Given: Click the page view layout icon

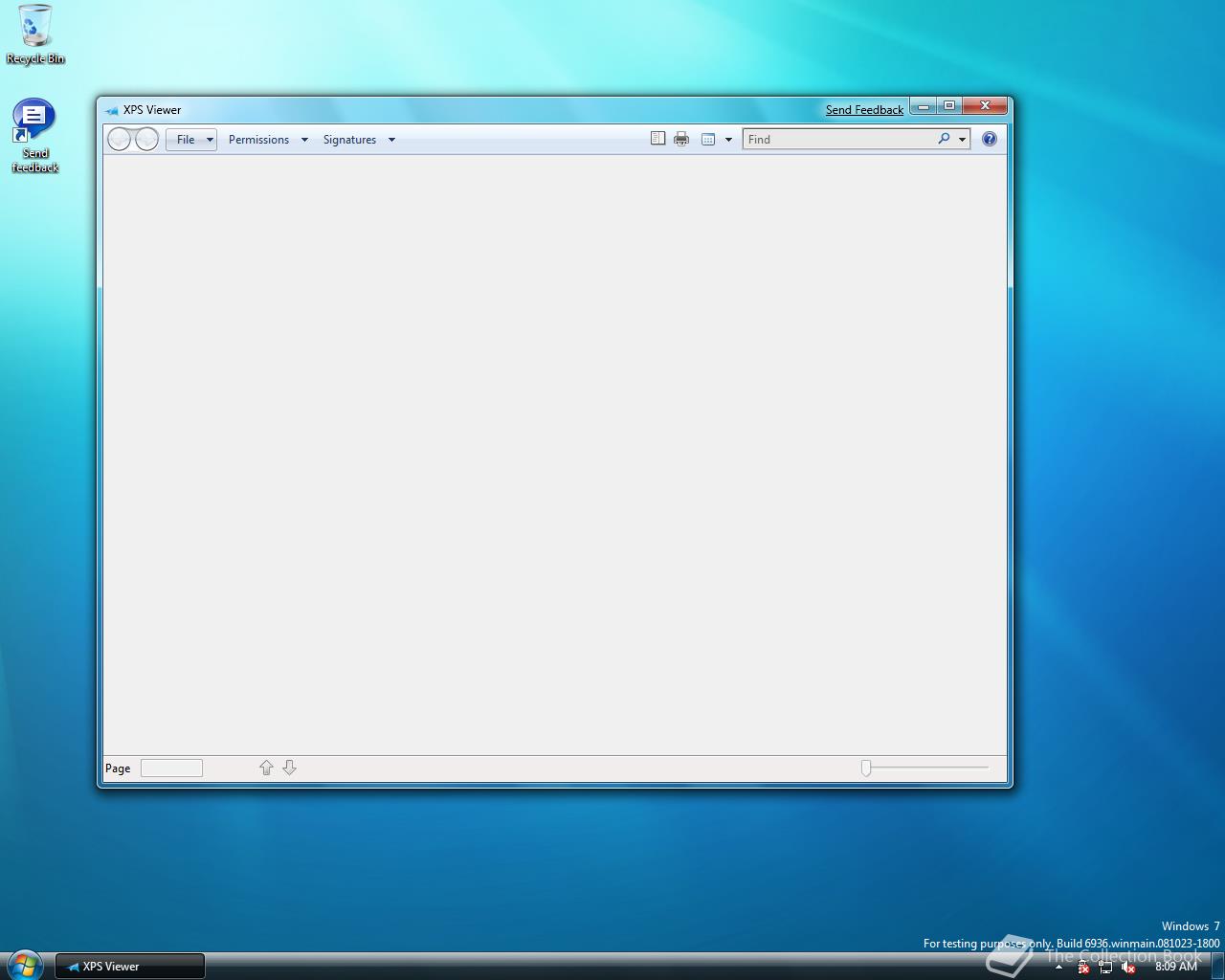Looking at the screenshot, I should (708, 140).
